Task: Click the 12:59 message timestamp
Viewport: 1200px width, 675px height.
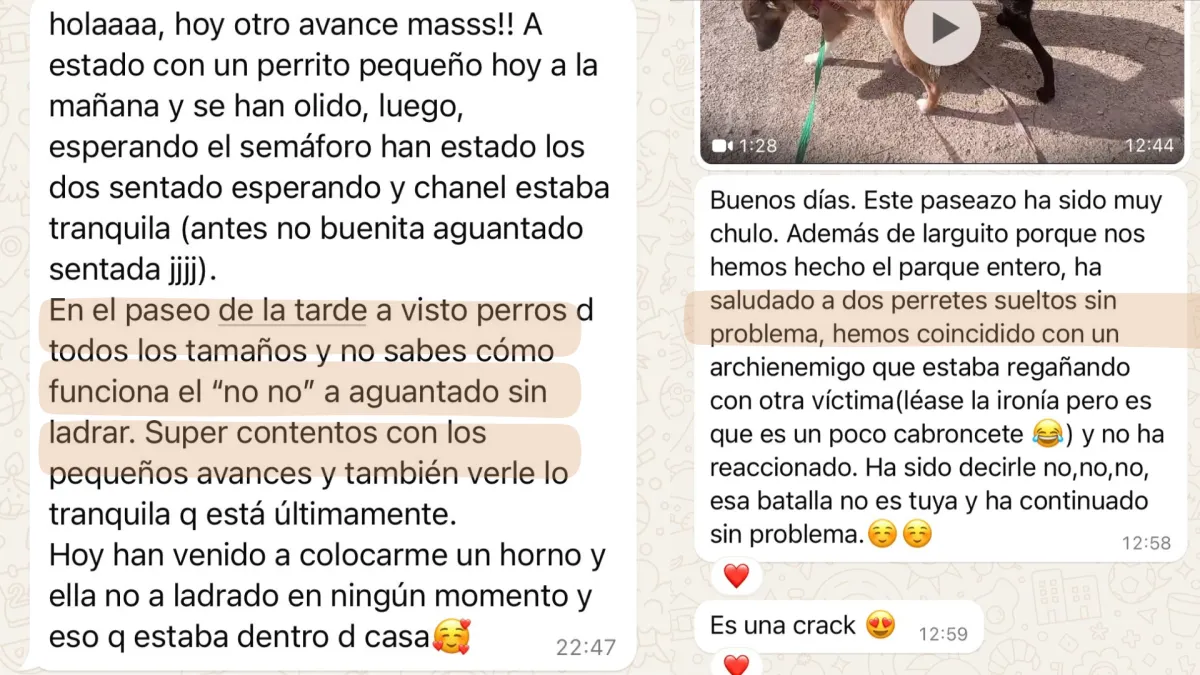Action: click(945, 633)
